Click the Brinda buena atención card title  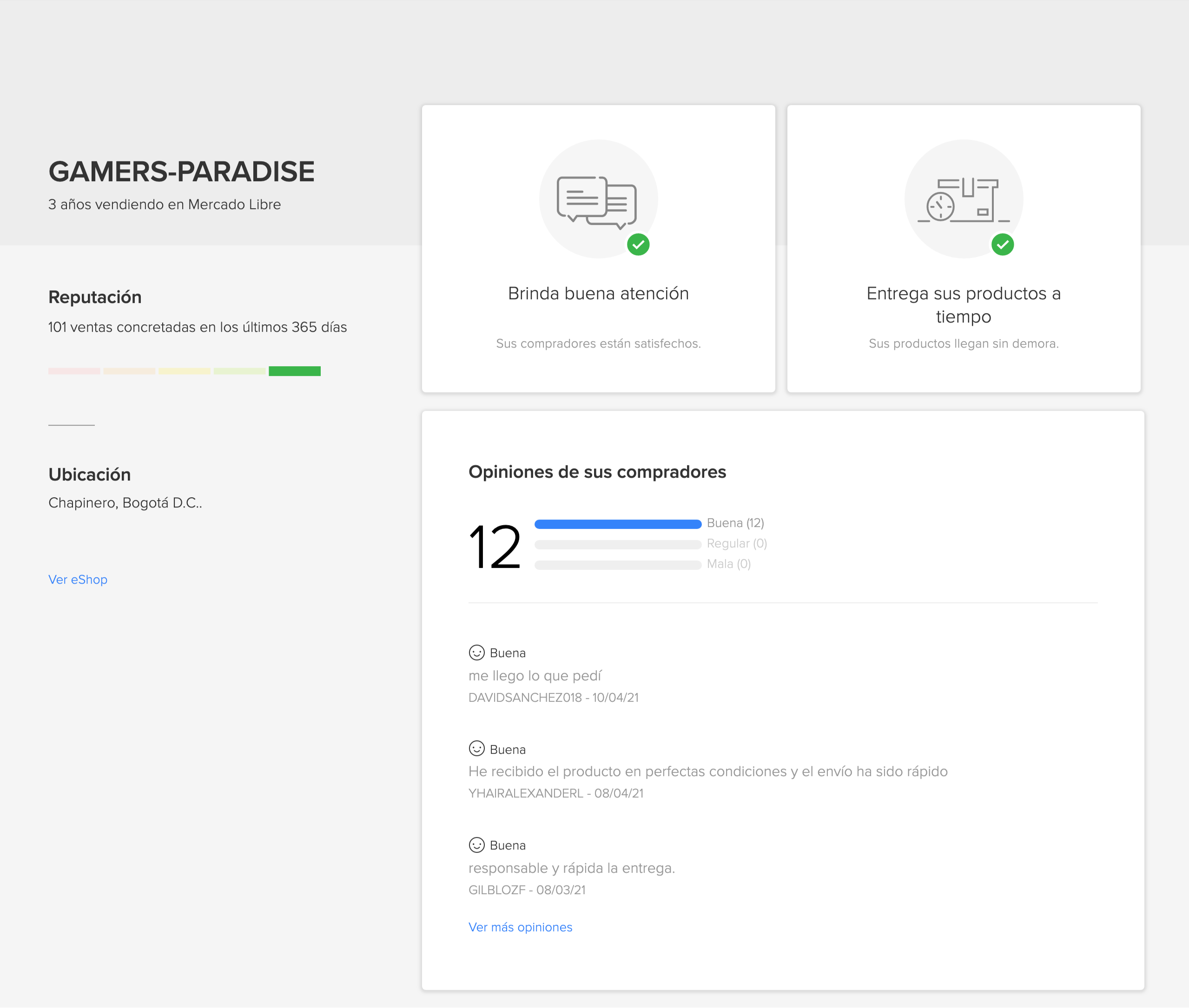[x=598, y=293]
